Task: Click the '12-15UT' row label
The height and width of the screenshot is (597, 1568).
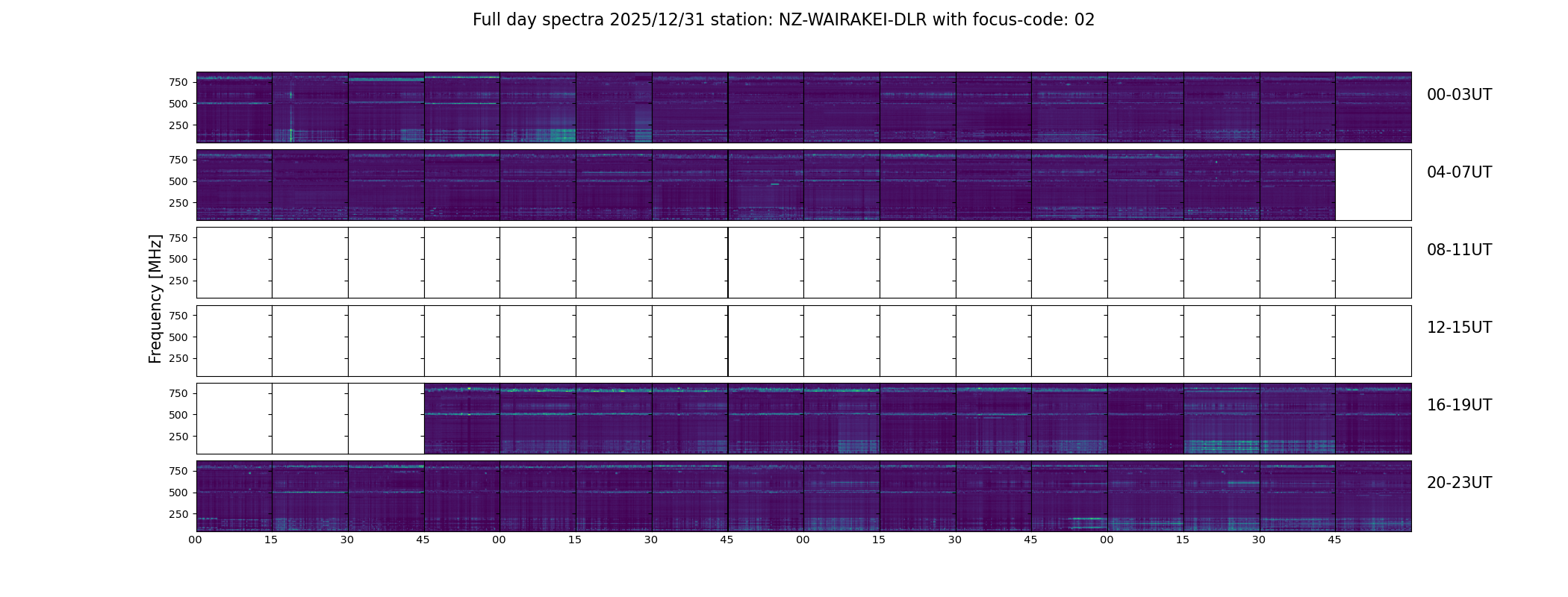Action: [x=1459, y=328]
